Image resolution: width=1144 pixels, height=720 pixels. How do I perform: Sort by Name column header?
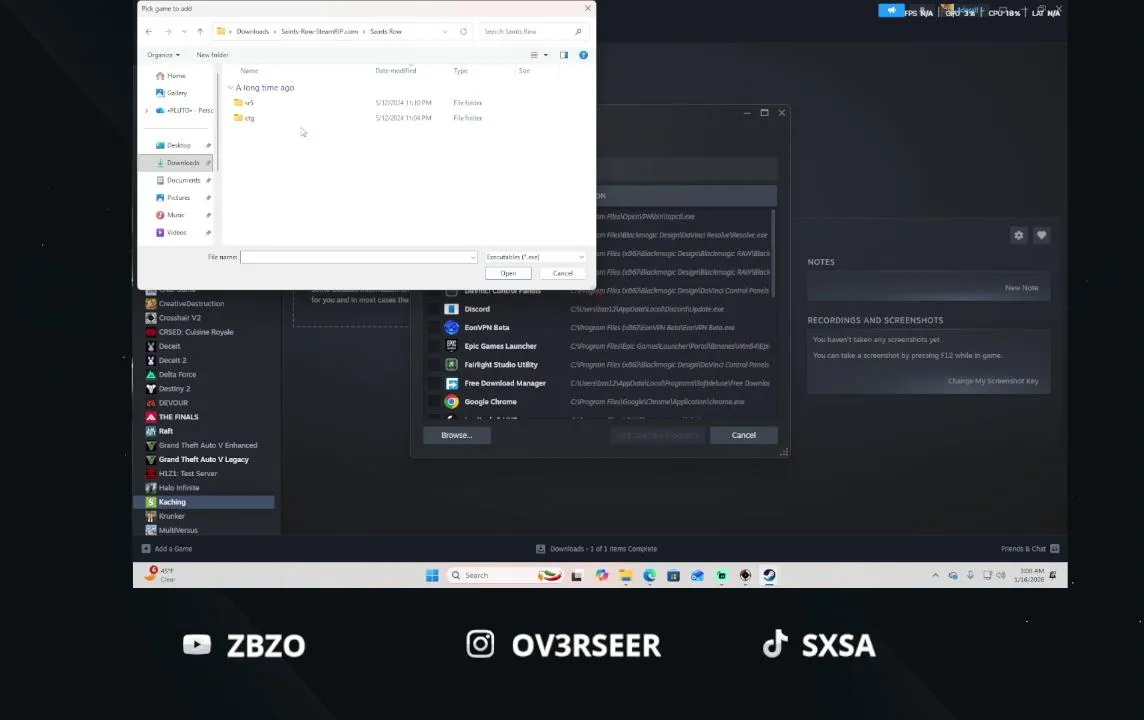pos(250,71)
